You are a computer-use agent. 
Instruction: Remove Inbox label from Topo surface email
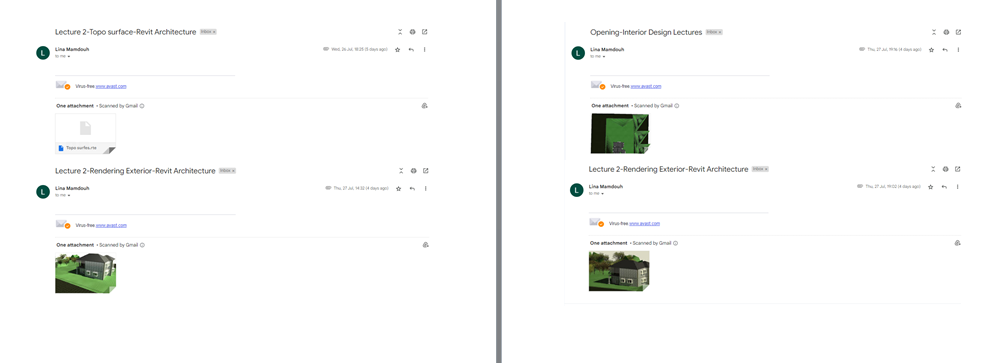click(214, 31)
